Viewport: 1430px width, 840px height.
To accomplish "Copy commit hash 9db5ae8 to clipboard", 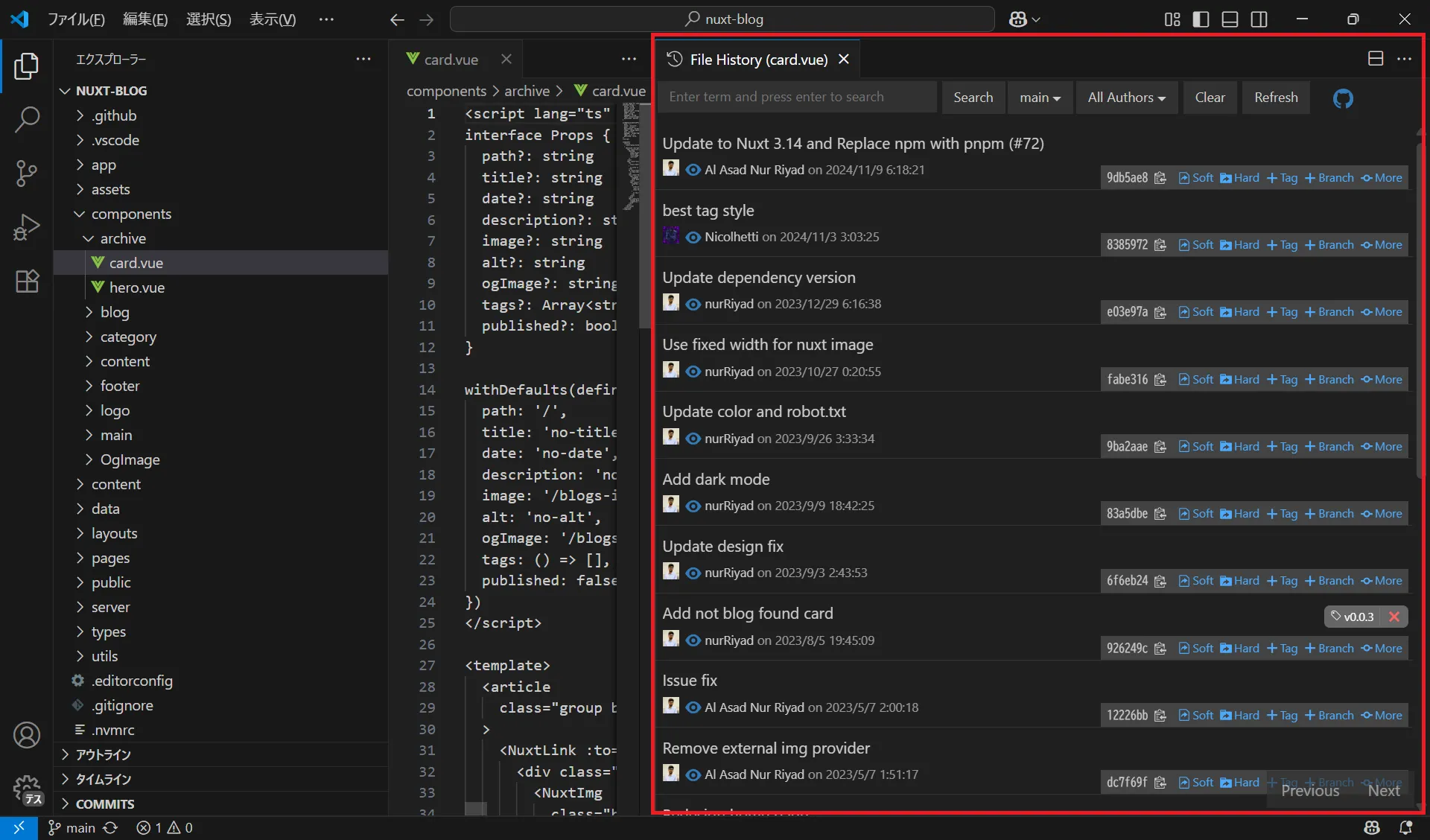I will pos(1160,178).
